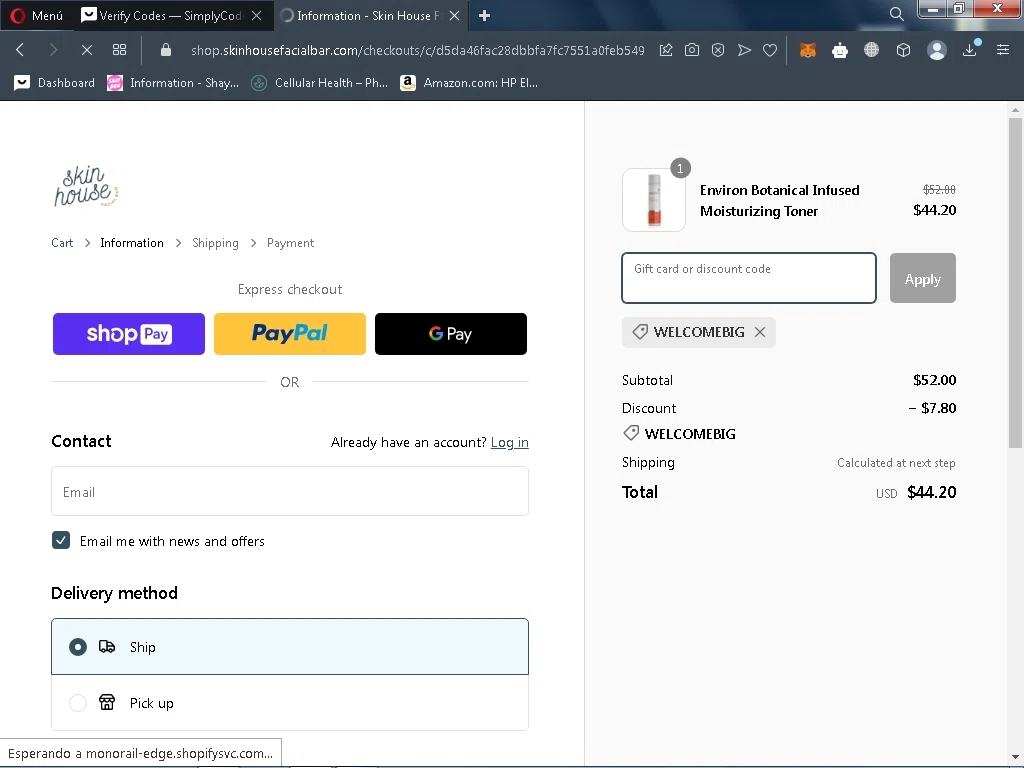Screen dimensions: 1024x768
Task: Open the Information - Shay bookmark
Action: pyautogui.click(x=173, y=83)
